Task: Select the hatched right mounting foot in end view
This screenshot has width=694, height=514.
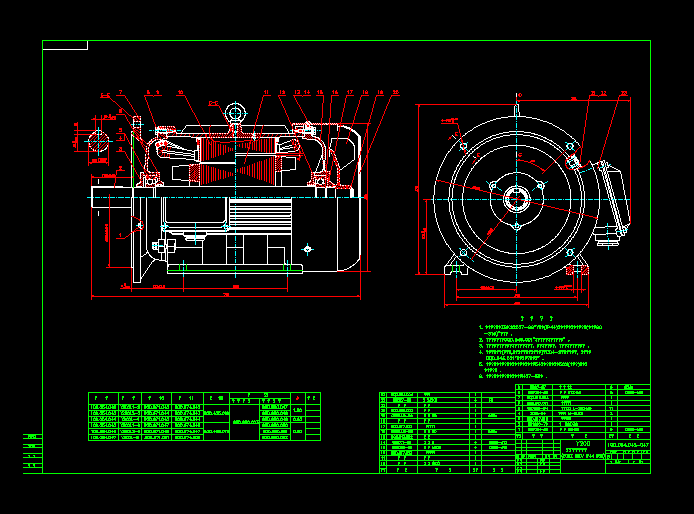Action: pyautogui.click(x=577, y=269)
